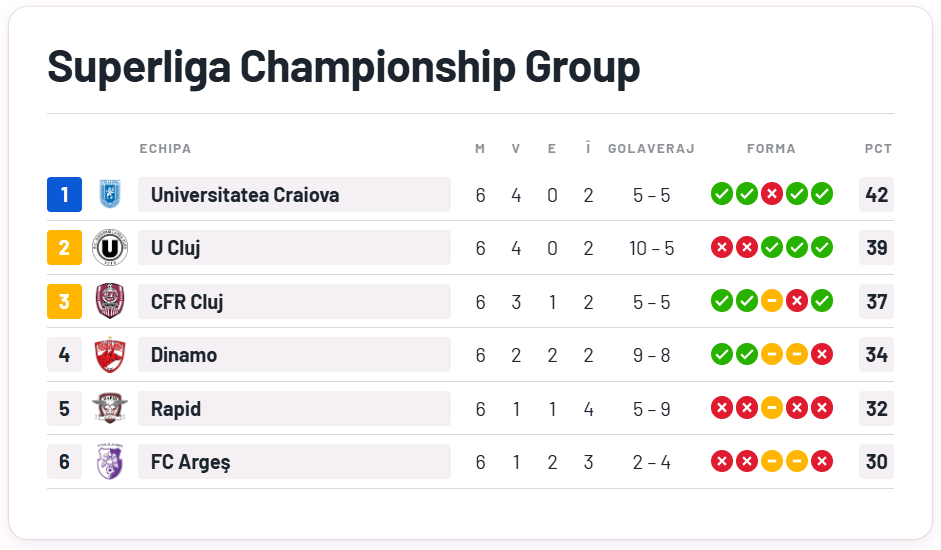Click the FC Argeș club crest
The width and height of the screenshot is (941, 550).
tap(109, 462)
